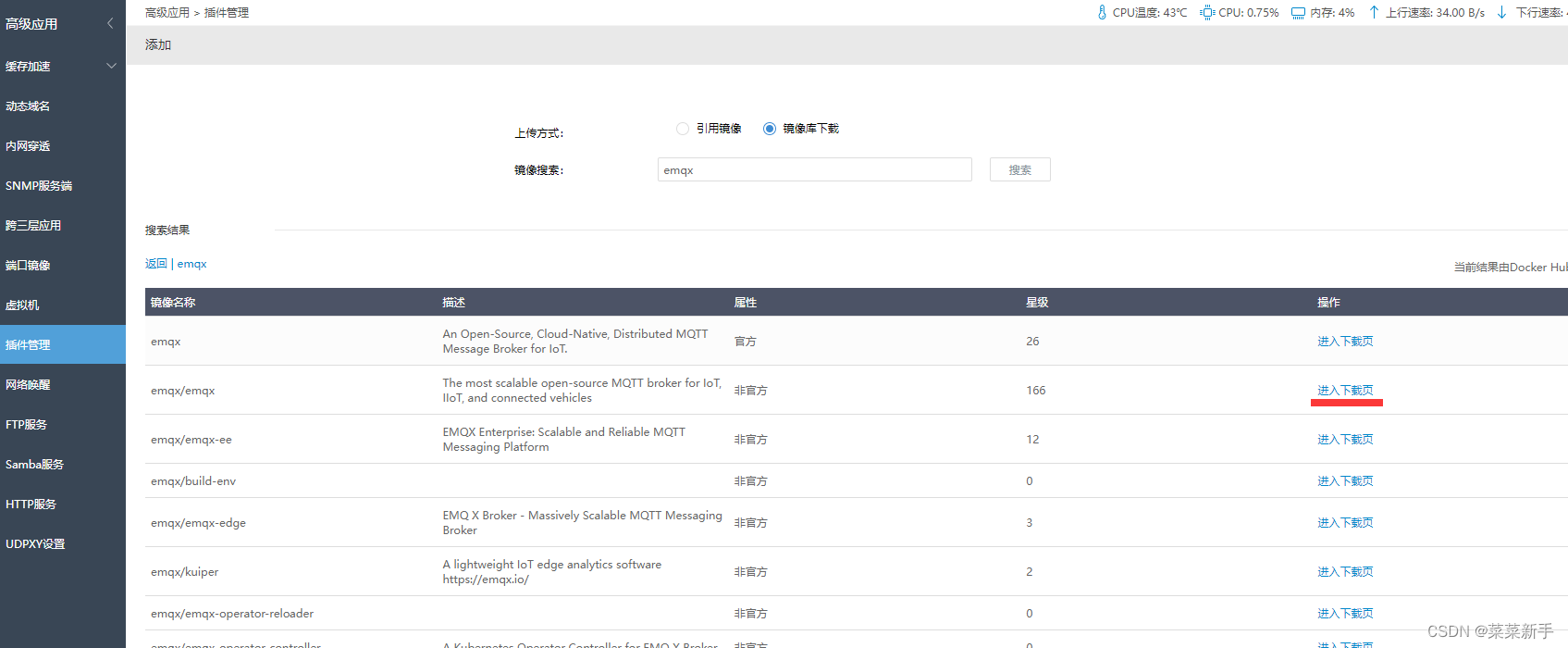
Task: Click the 操作 column header
Action: tap(1328, 303)
